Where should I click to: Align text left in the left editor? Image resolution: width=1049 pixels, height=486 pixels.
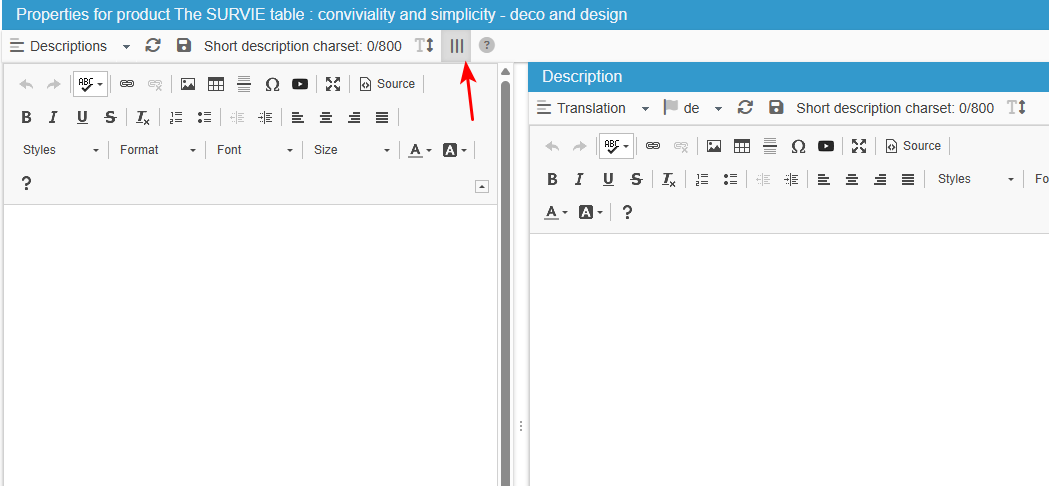point(298,118)
